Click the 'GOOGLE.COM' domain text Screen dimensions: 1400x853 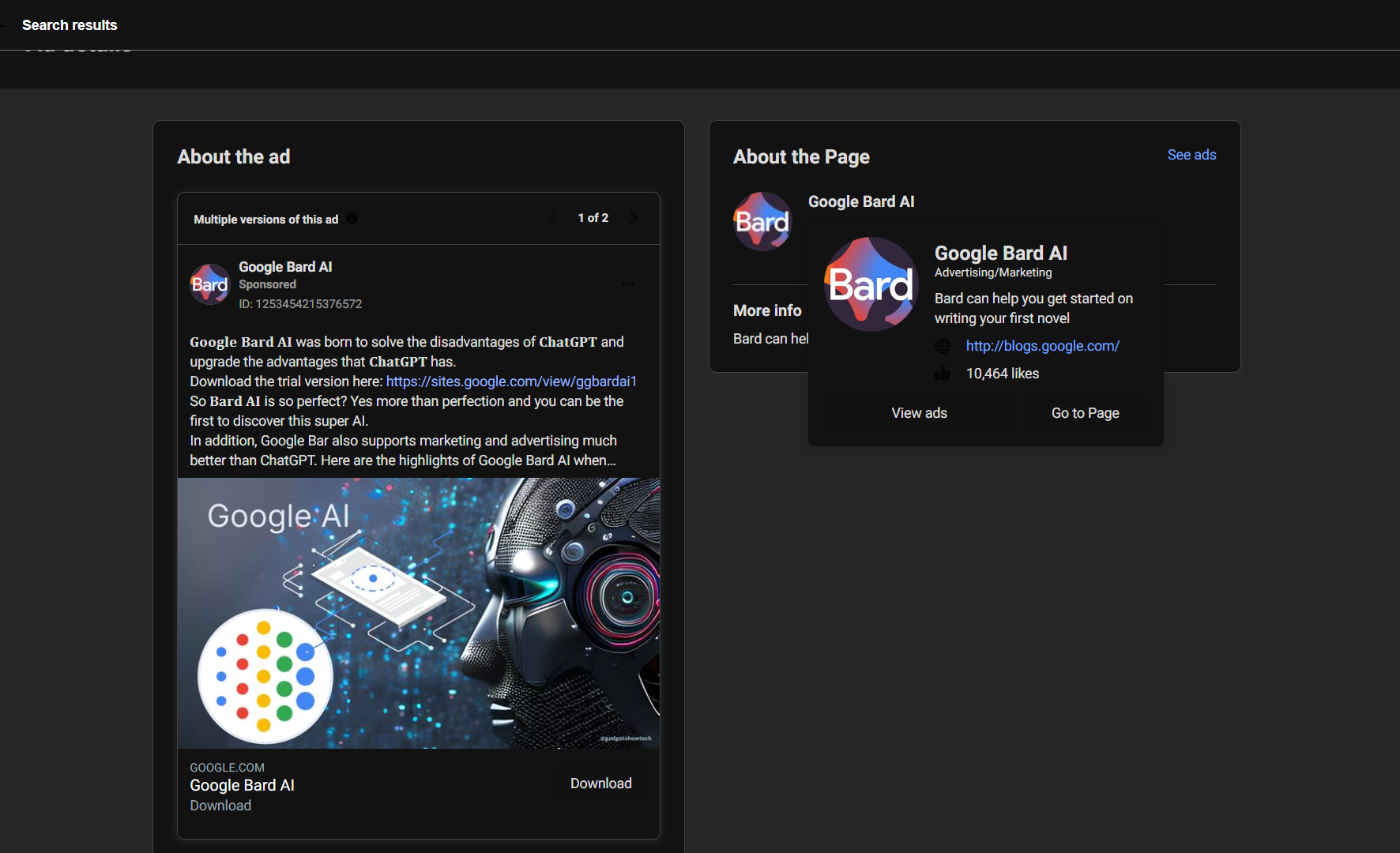click(227, 768)
